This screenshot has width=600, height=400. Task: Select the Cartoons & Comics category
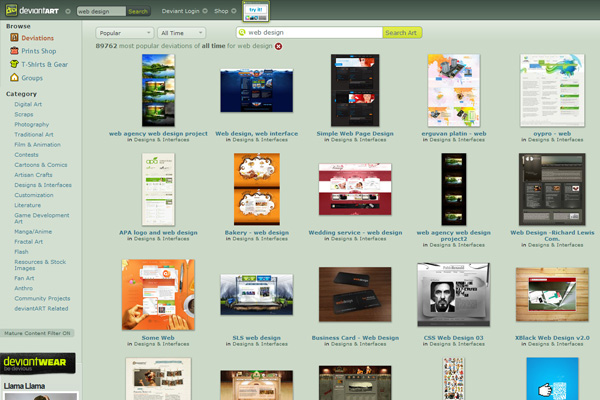41,165
